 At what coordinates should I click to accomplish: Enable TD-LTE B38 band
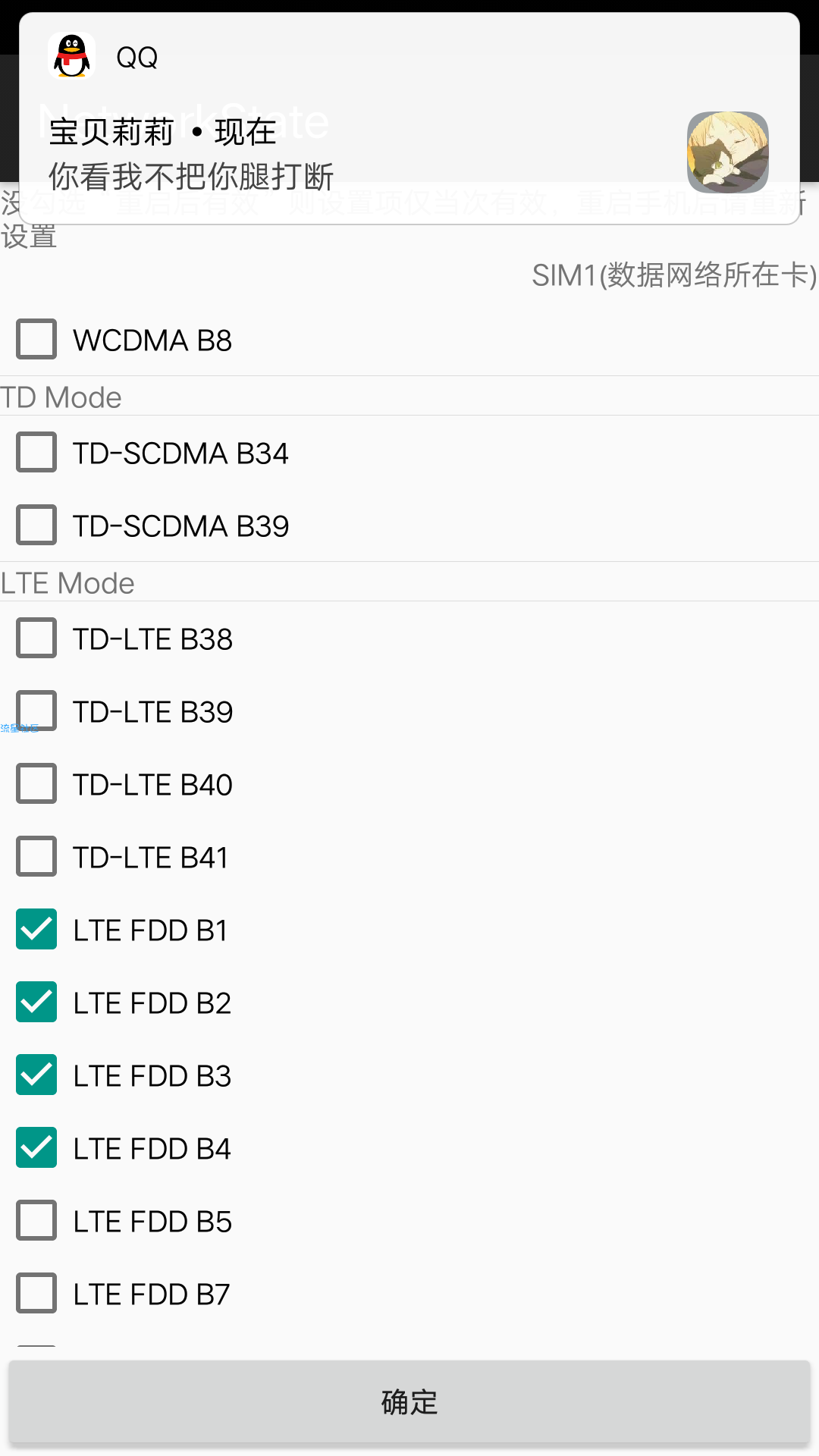tap(36, 638)
